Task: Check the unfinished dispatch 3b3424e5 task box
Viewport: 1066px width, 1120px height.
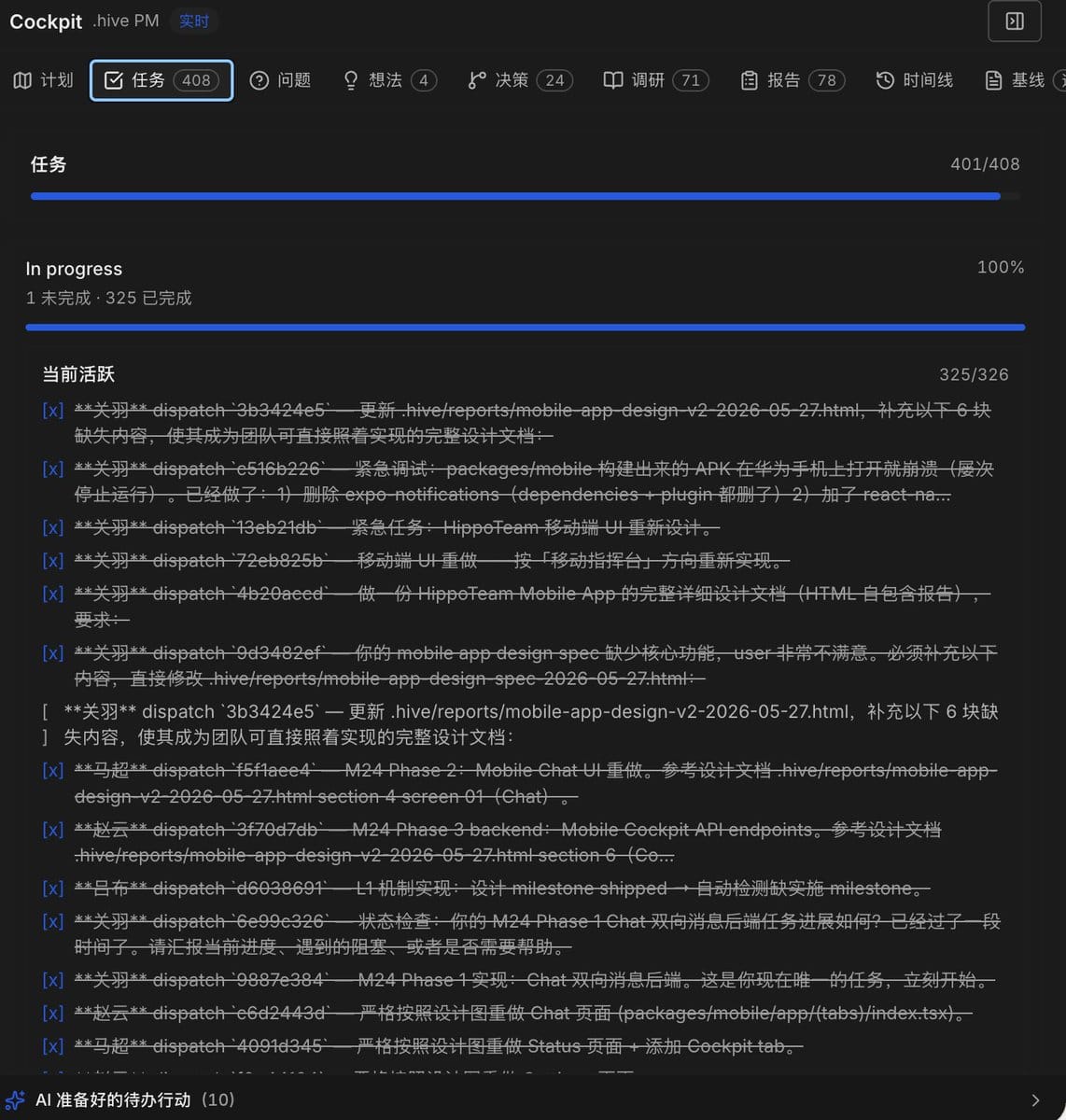Action: coord(46,724)
